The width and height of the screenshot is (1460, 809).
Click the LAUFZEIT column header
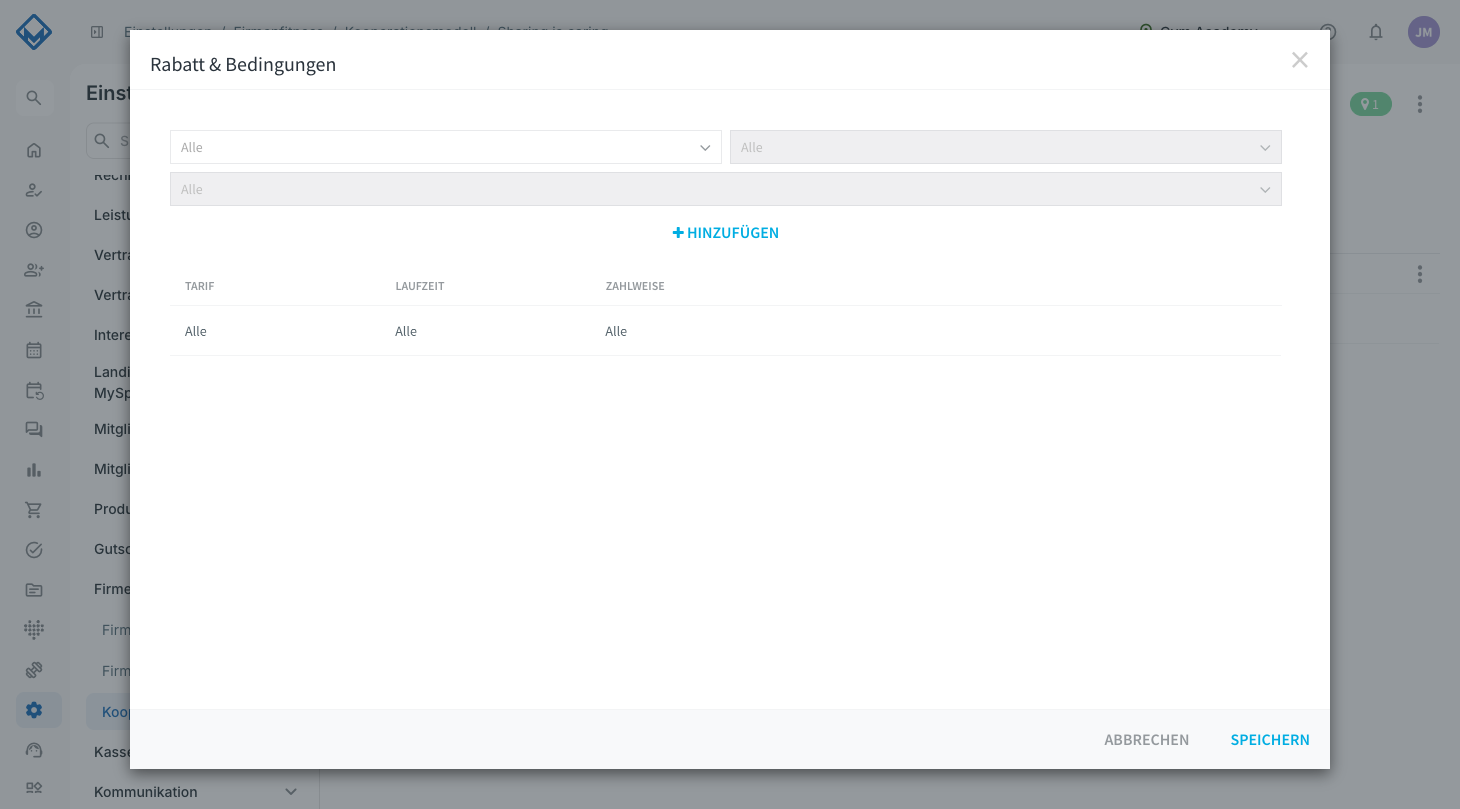(420, 286)
